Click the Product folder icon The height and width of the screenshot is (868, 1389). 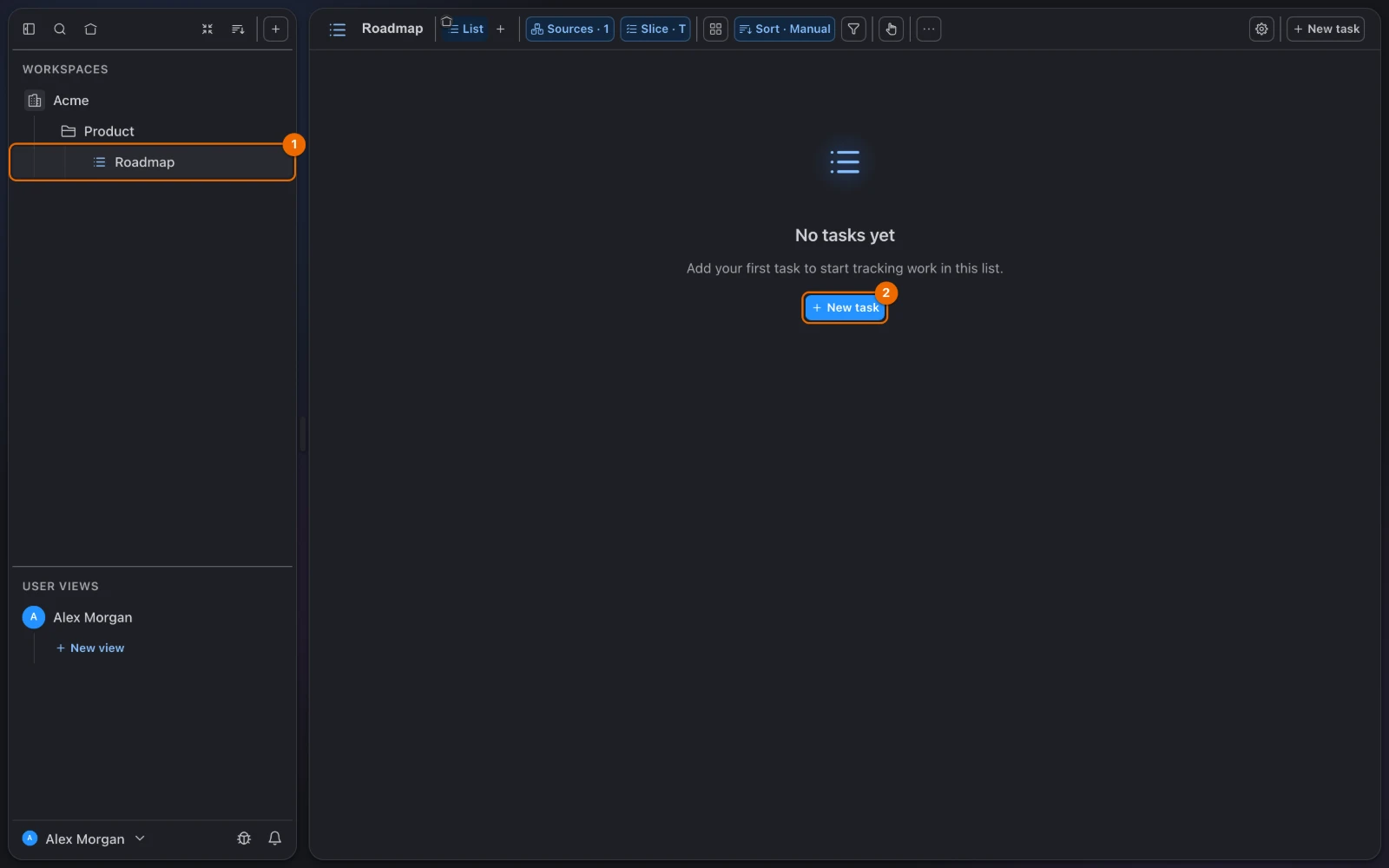69,131
